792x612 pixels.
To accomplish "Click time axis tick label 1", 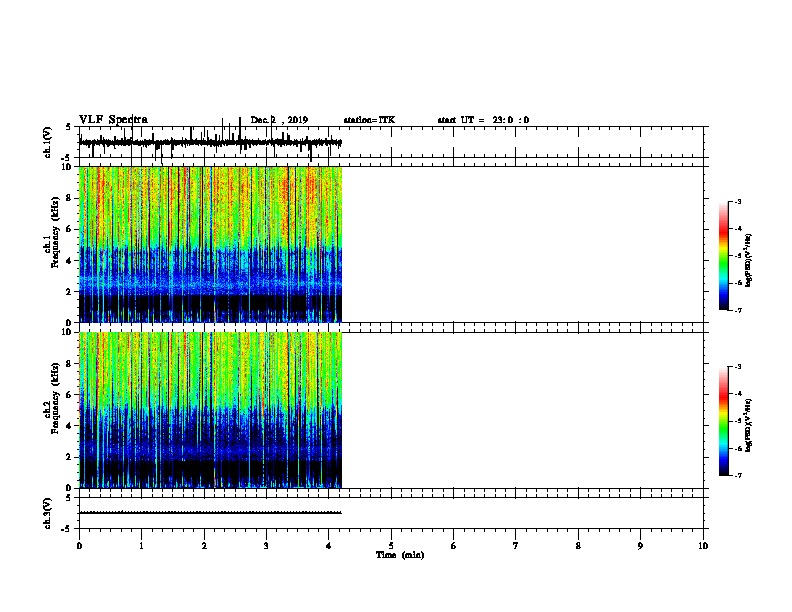I will tap(141, 546).
